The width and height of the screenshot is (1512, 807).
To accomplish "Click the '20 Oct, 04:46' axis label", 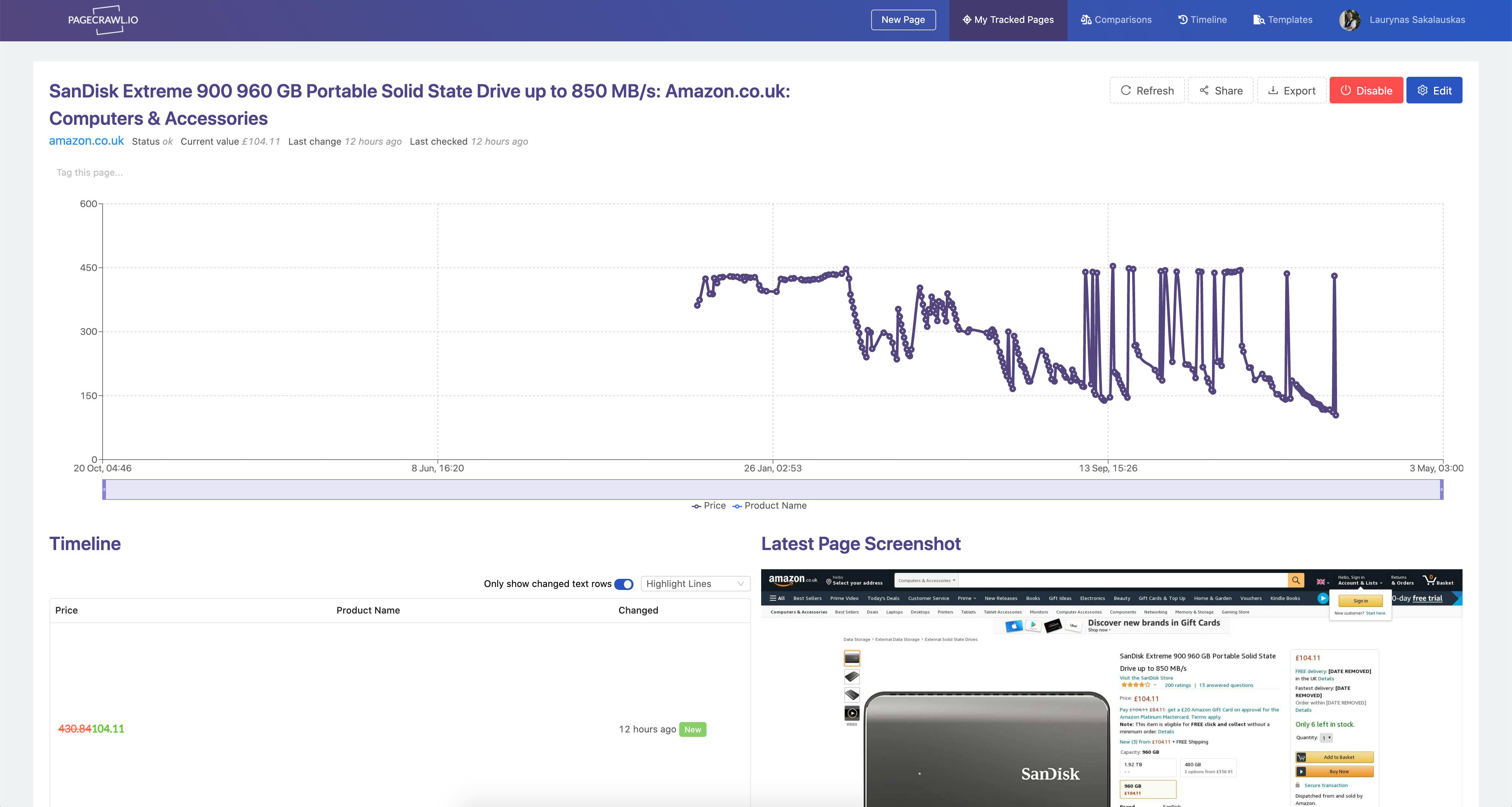I will tap(103, 468).
